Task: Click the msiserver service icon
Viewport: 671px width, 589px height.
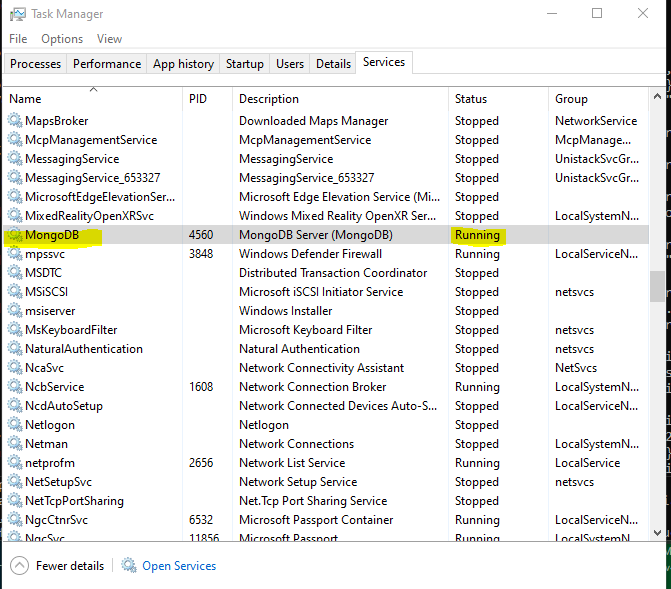Action: click(14, 311)
